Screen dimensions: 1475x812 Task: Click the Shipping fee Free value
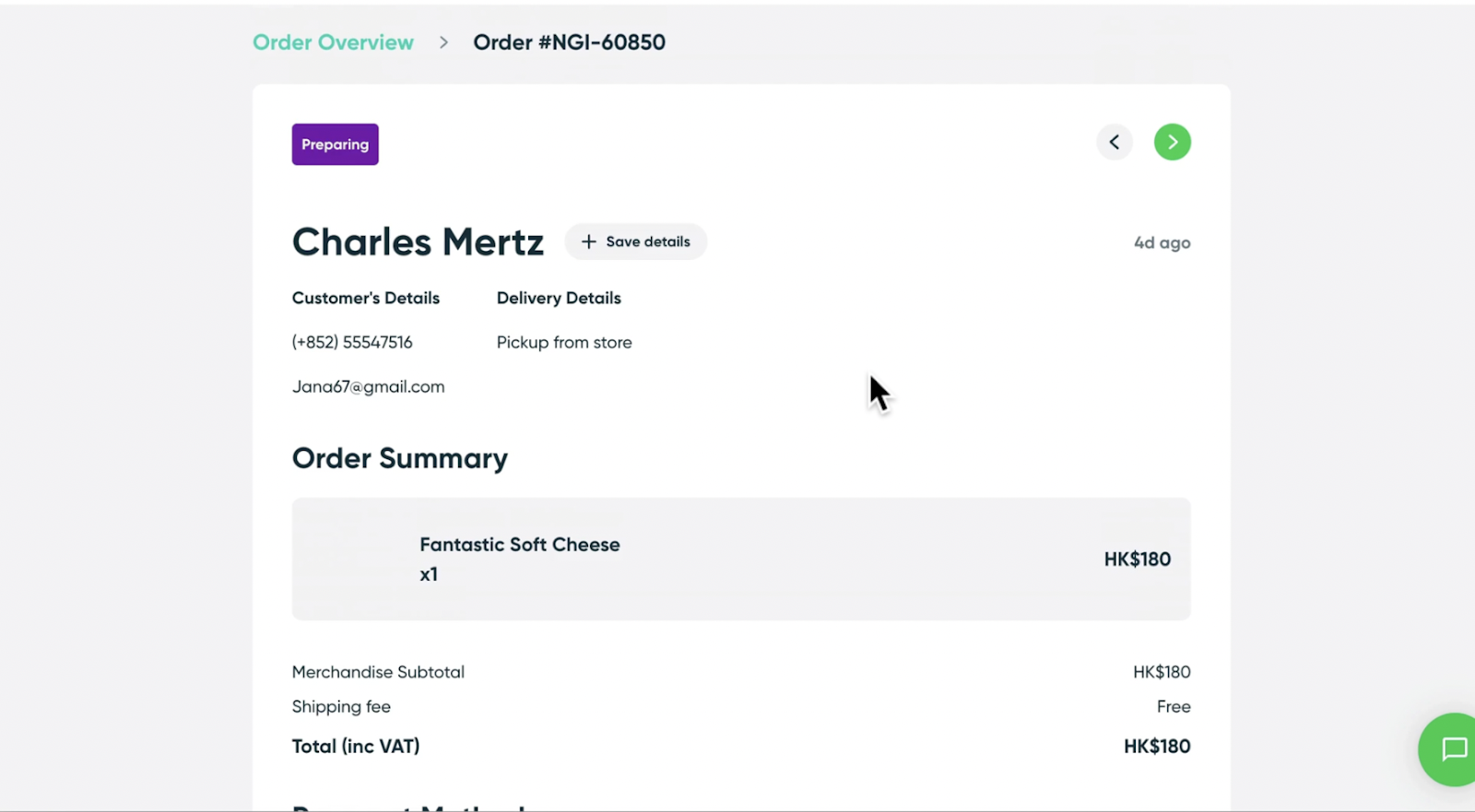pos(1174,707)
